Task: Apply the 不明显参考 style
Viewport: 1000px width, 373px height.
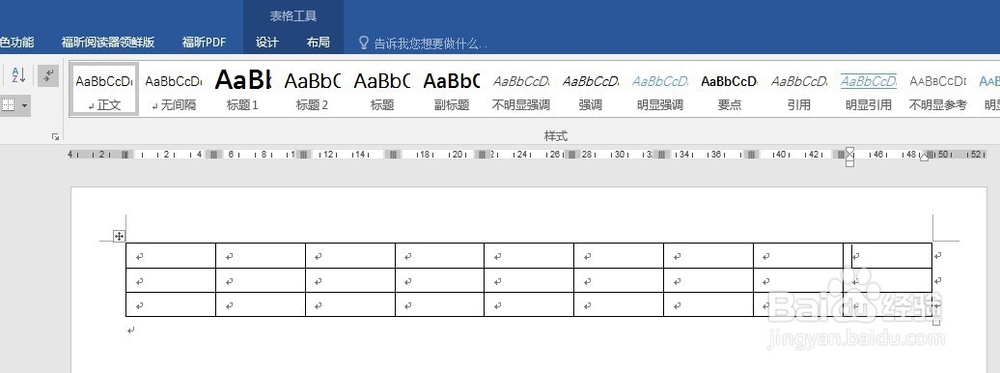Action: (x=938, y=89)
